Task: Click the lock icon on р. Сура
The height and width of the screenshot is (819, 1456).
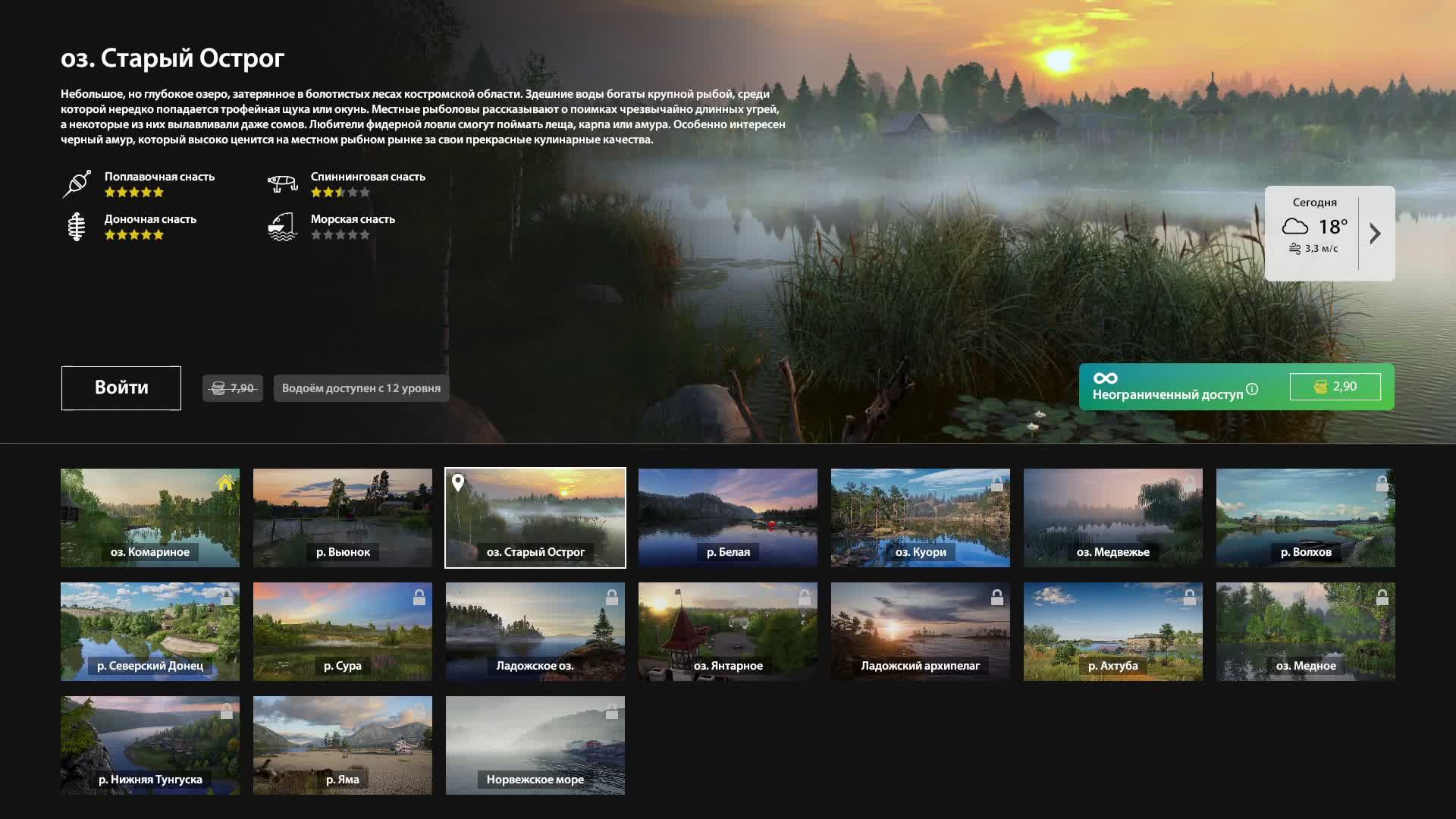Action: click(x=419, y=597)
